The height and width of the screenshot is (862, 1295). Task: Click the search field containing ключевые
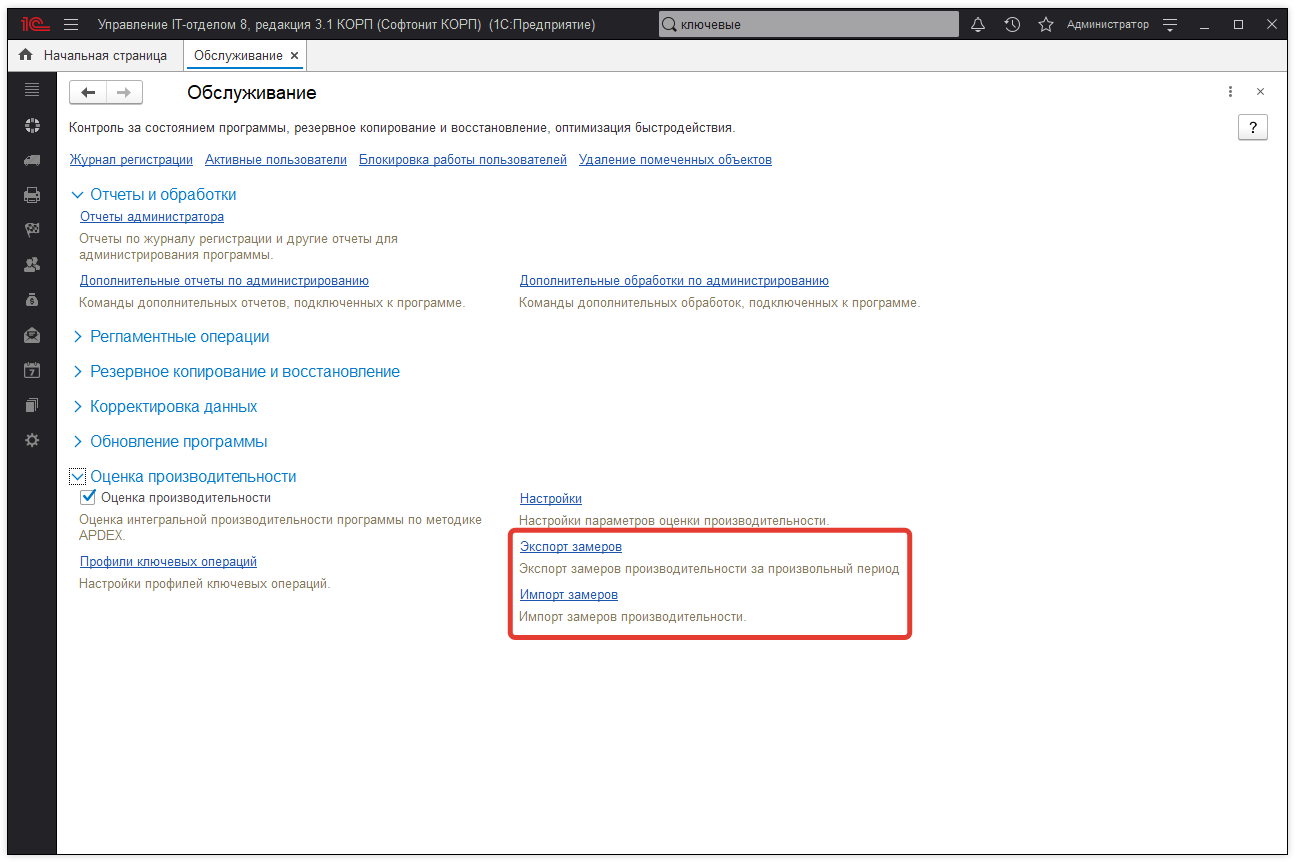click(810, 24)
